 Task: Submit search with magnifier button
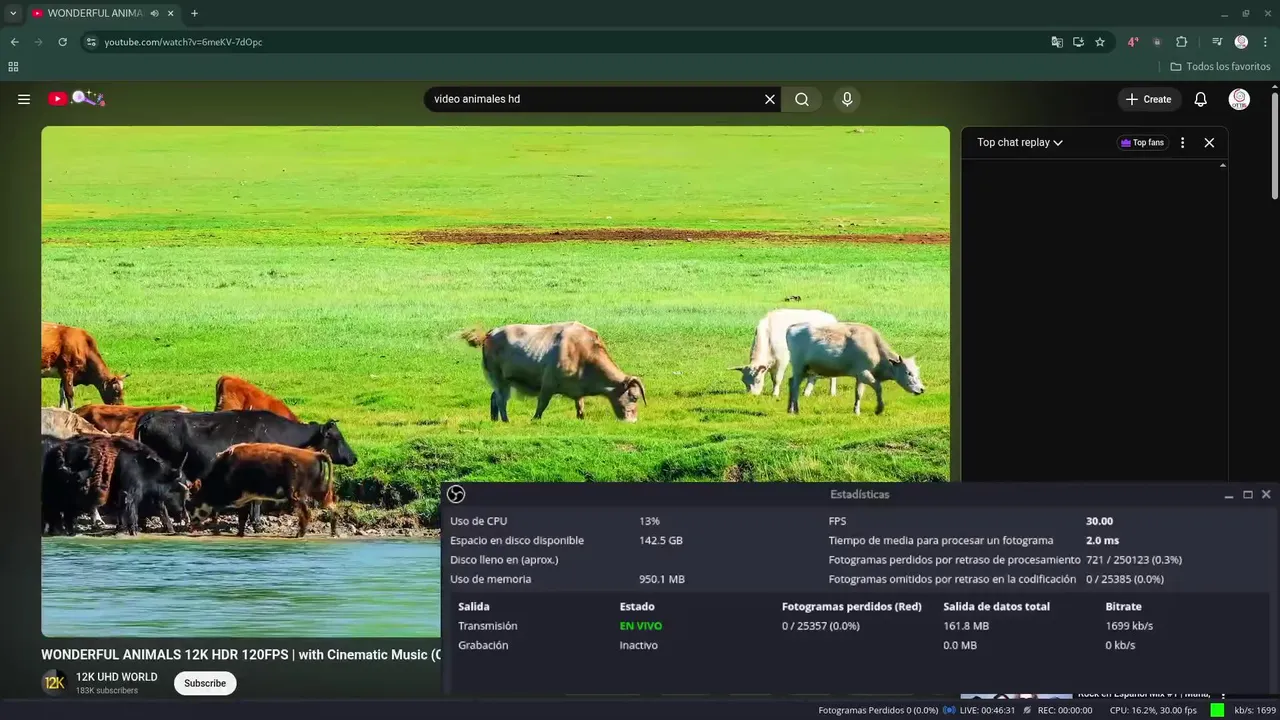pos(802,99)
